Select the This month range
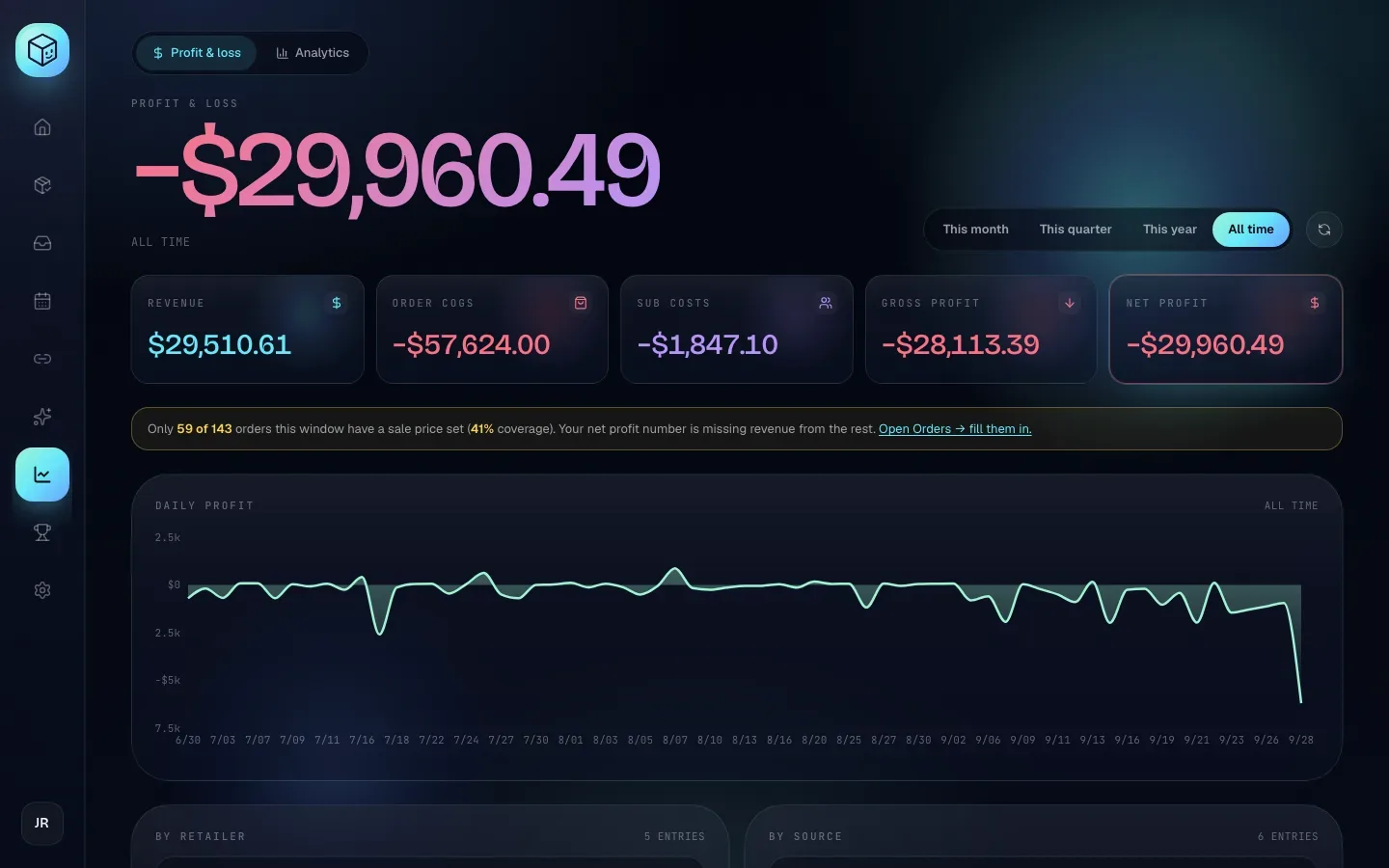This screenshot has width=1389, height=868. tap(975, 230)
